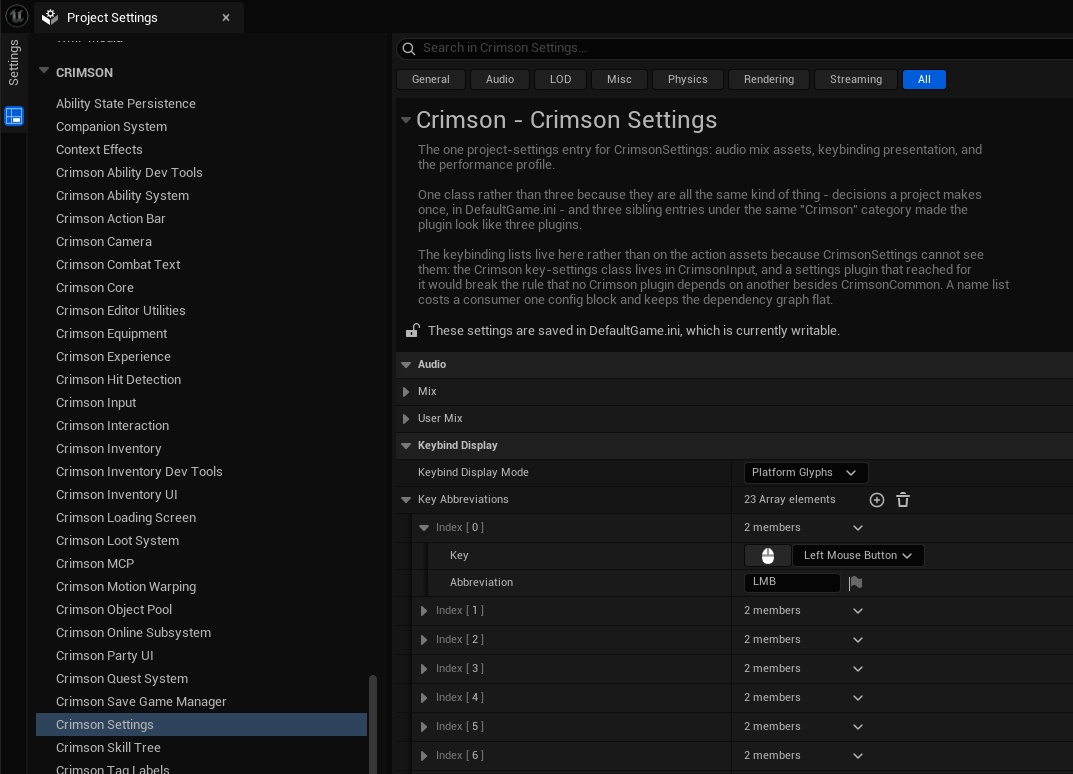Select the highlighted Crimson Settings entry
Viewport: 1073px width, 774px height.
click(201, 725)
